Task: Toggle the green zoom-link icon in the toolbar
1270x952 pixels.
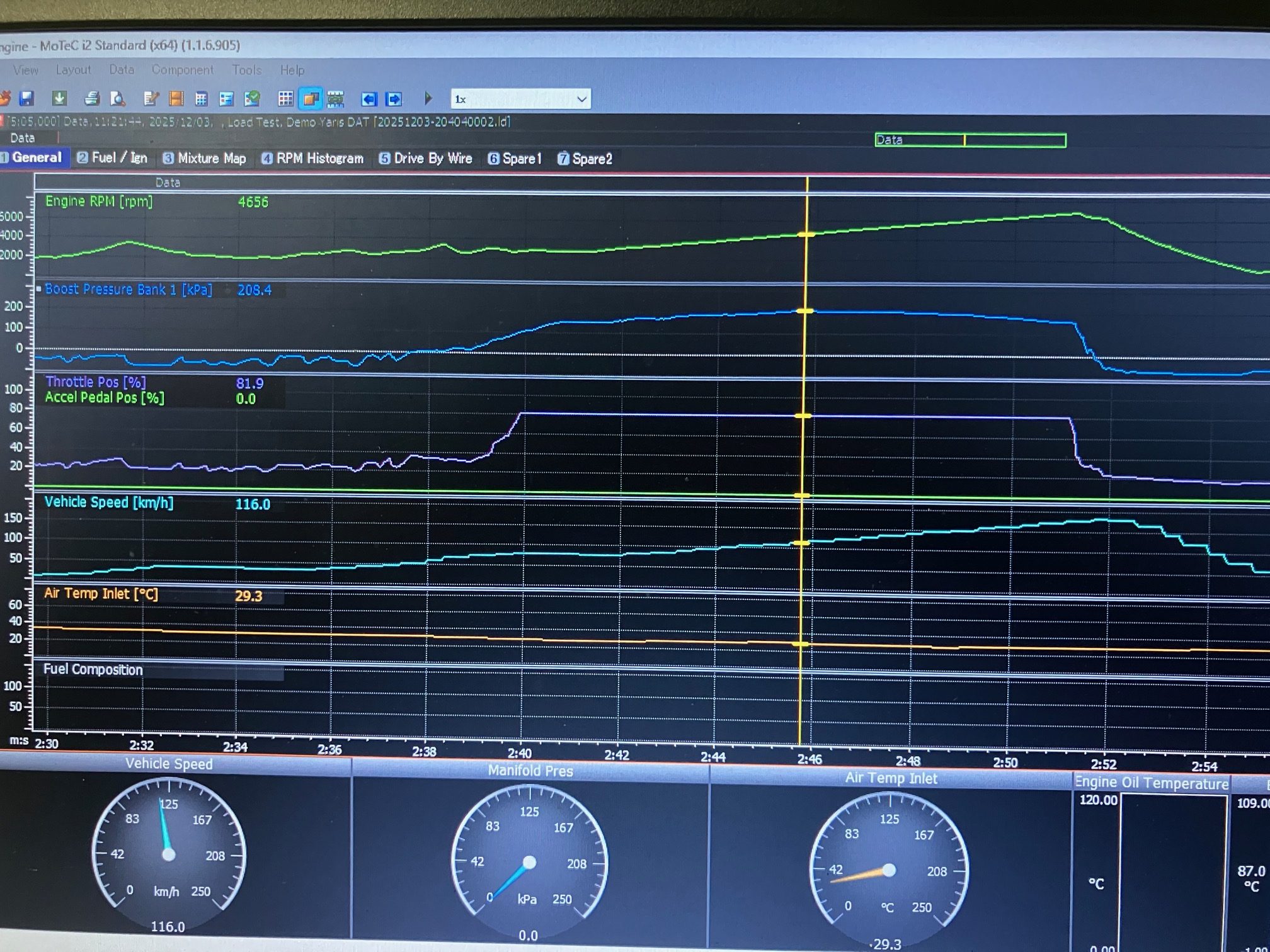Action: pos(336,99)
